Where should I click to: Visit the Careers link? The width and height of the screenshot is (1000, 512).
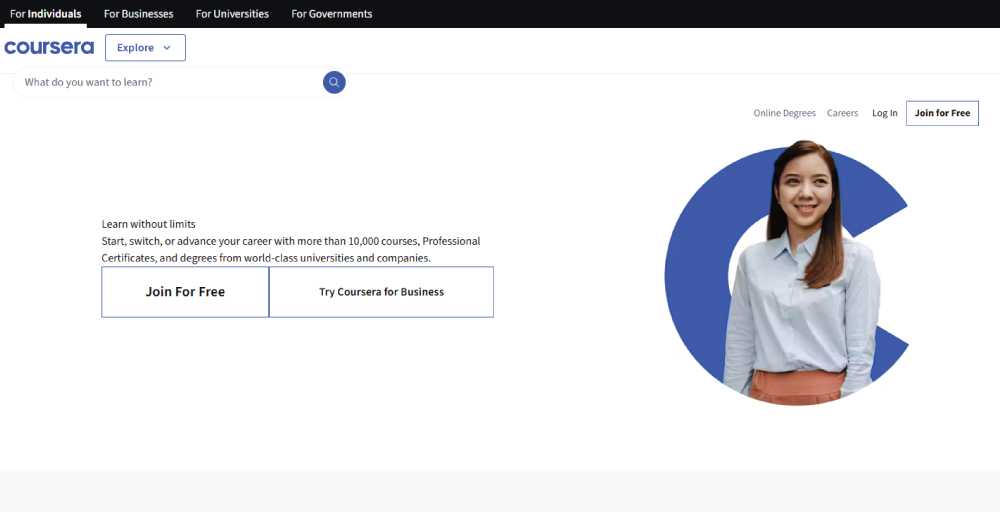point(842,113)
